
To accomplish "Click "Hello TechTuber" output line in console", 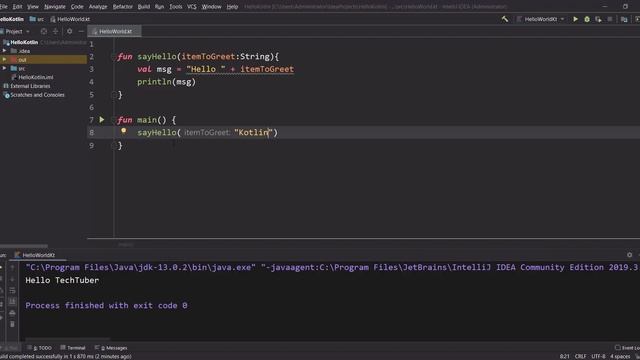I will point(62,280).
